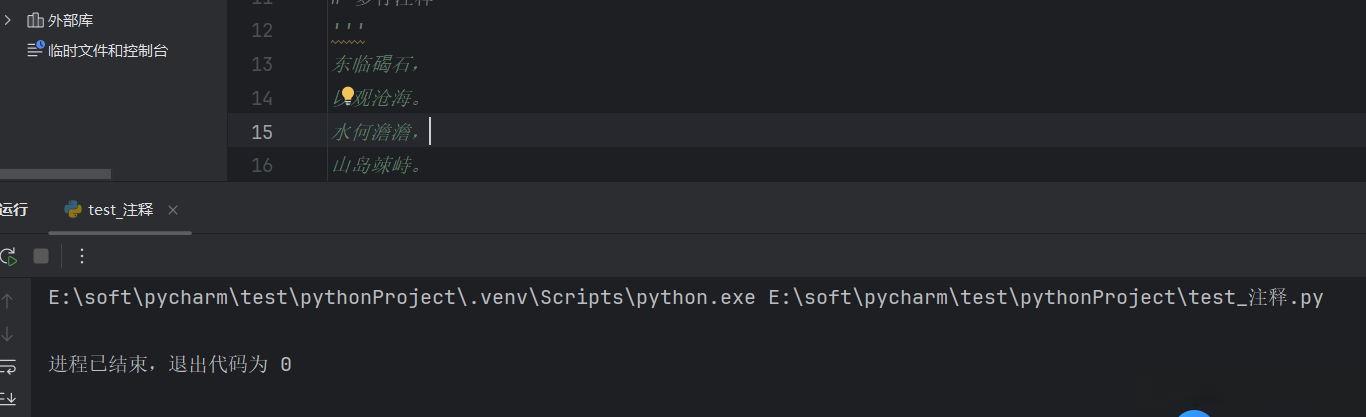Click the 临时文件和控制台 scratches icon
Viewport: 1366px width, 417px height.
[x=36, y=49]
